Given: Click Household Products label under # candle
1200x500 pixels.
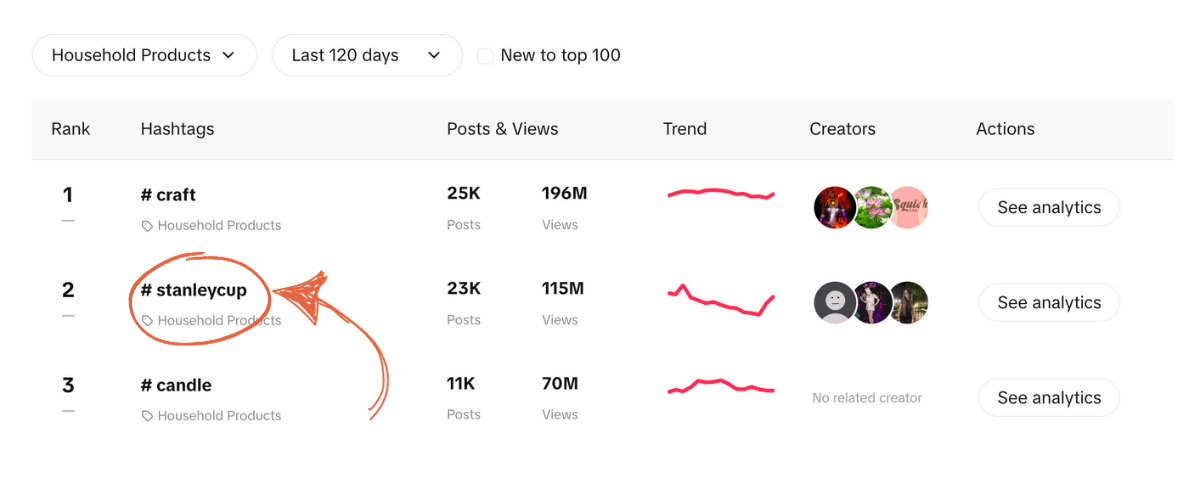Looking at the screenshot, I should 219,416.
